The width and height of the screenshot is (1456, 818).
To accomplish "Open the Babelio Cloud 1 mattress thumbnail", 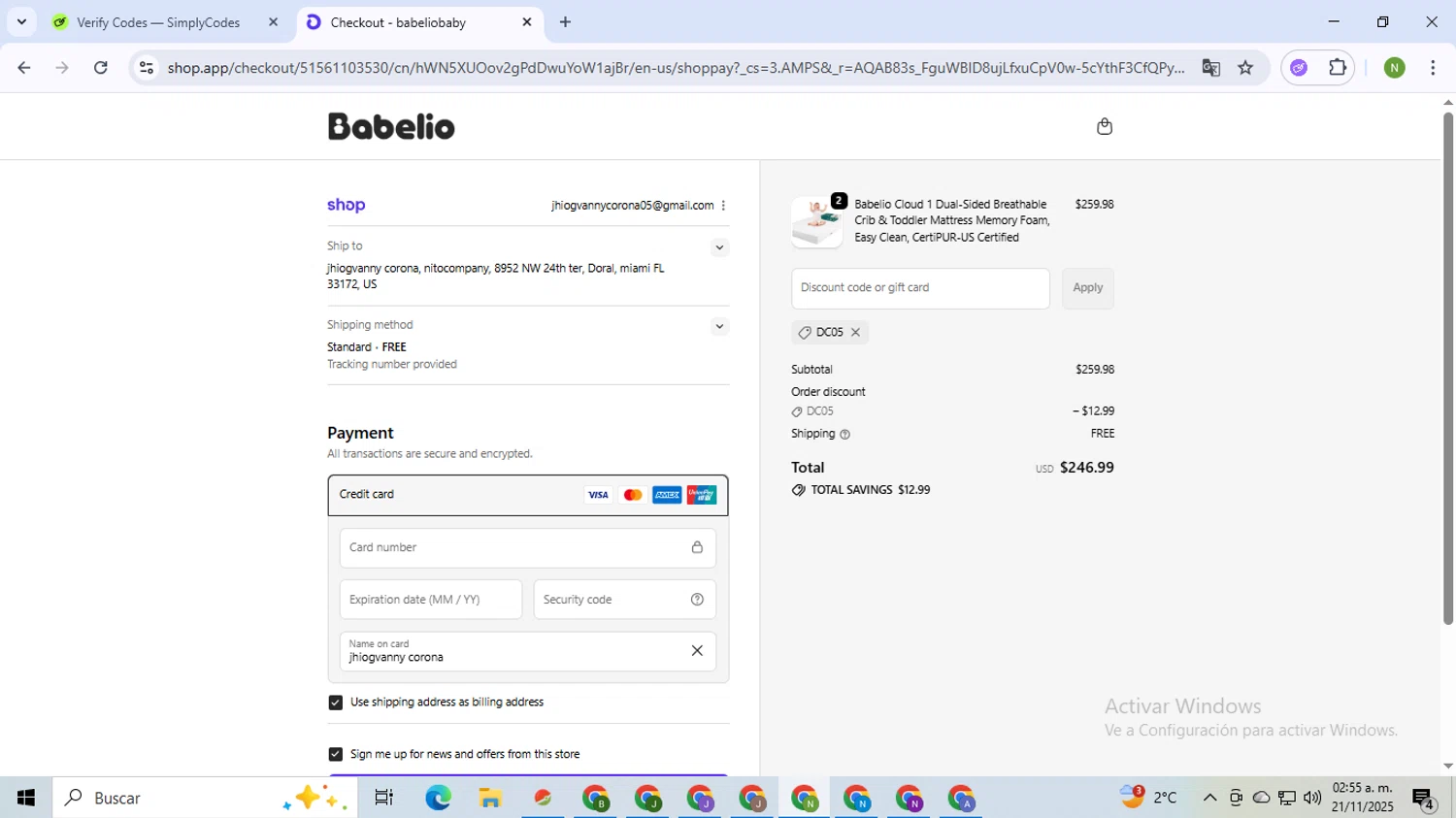I will (x=817, y=222).
